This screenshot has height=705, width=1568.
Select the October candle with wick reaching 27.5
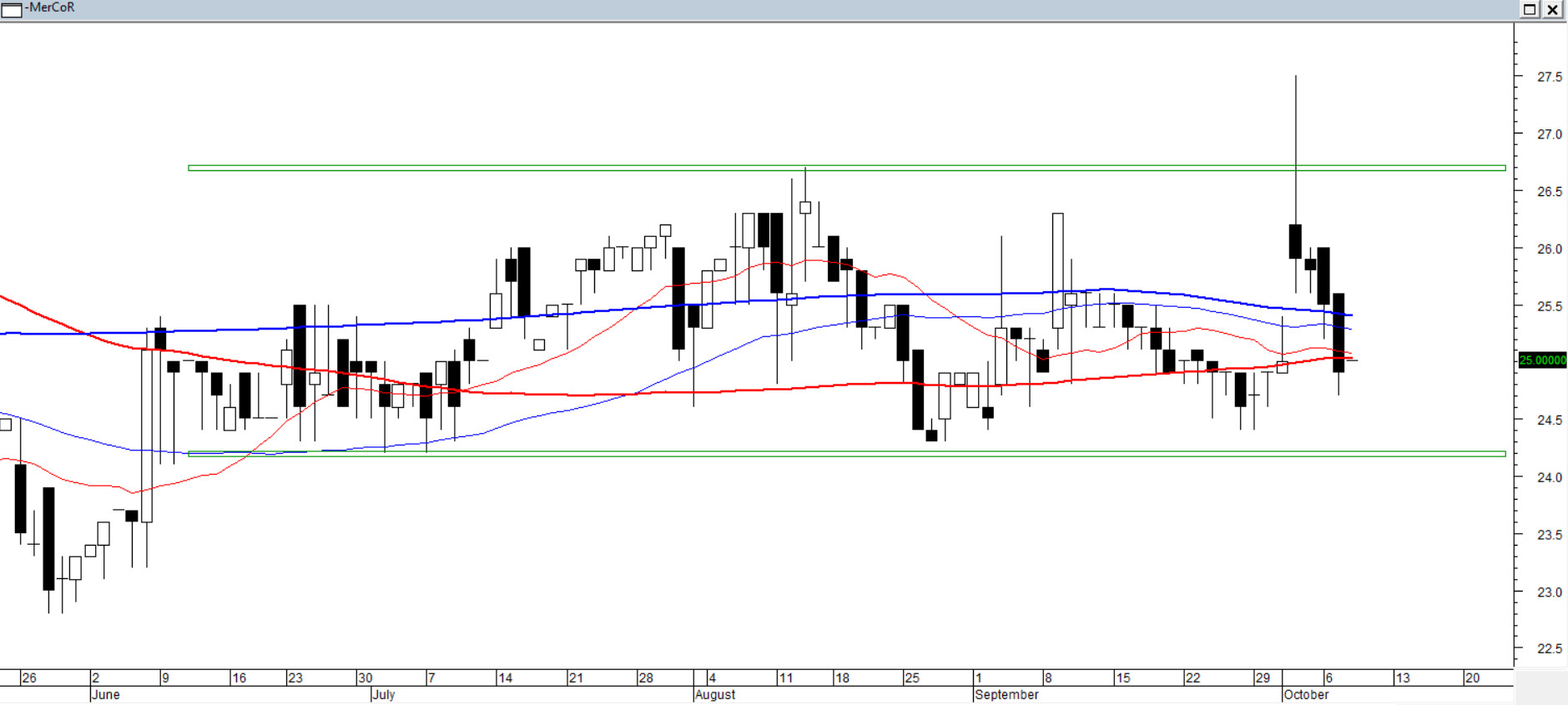pyautogui.click(x=1295, y=241)
